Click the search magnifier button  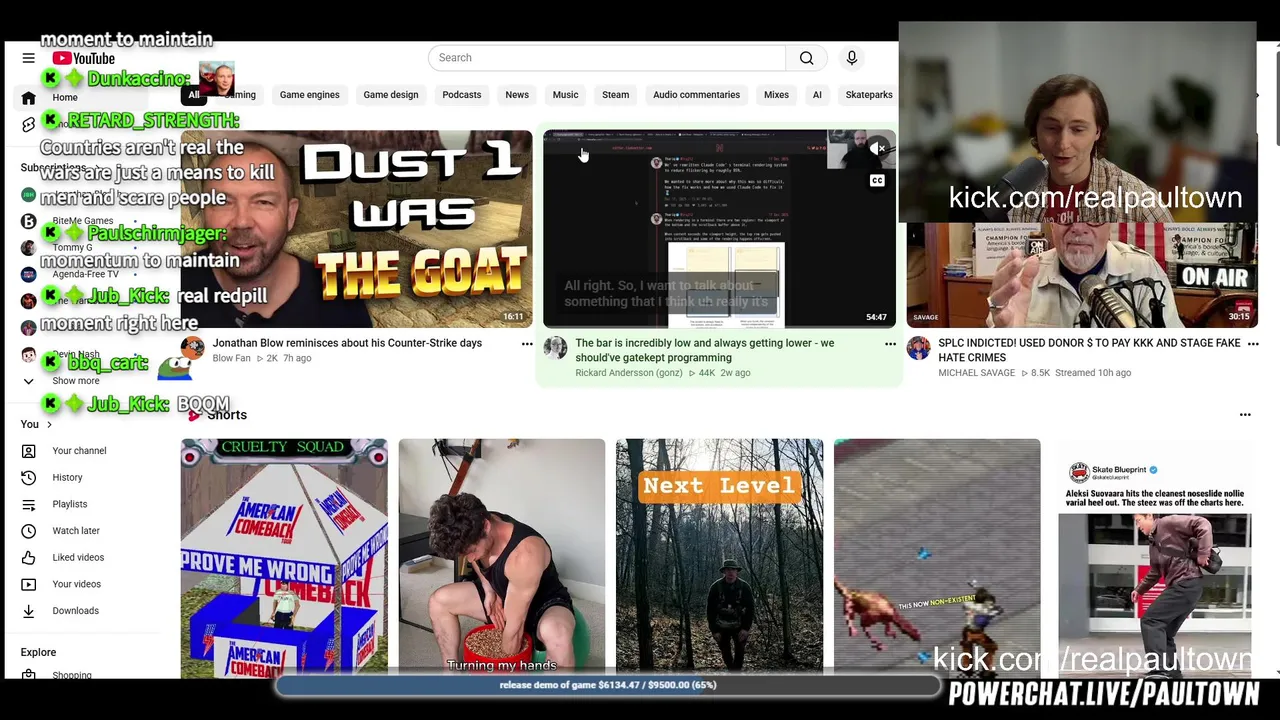coord(807,58)
